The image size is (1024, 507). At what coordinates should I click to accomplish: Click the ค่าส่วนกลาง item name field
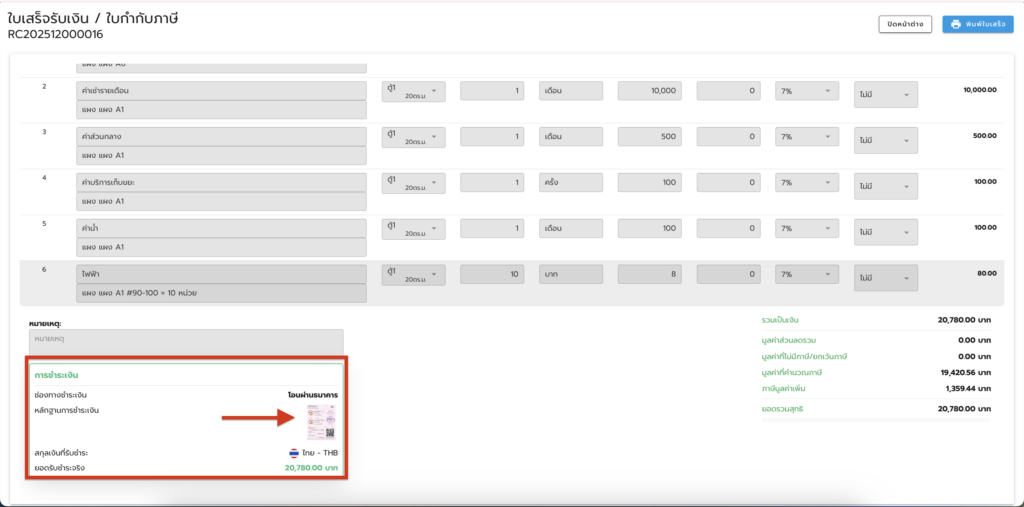pos(221,137)
